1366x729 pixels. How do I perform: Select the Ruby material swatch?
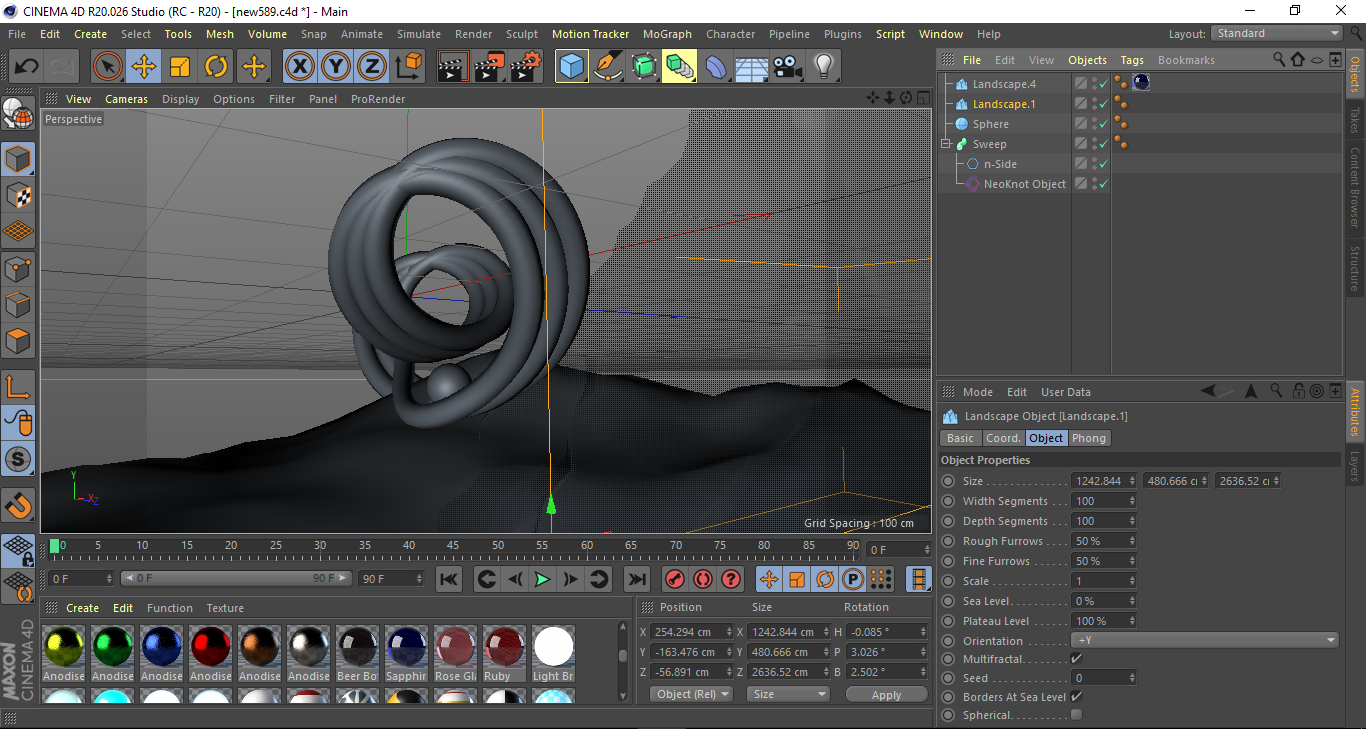(504, 647)
